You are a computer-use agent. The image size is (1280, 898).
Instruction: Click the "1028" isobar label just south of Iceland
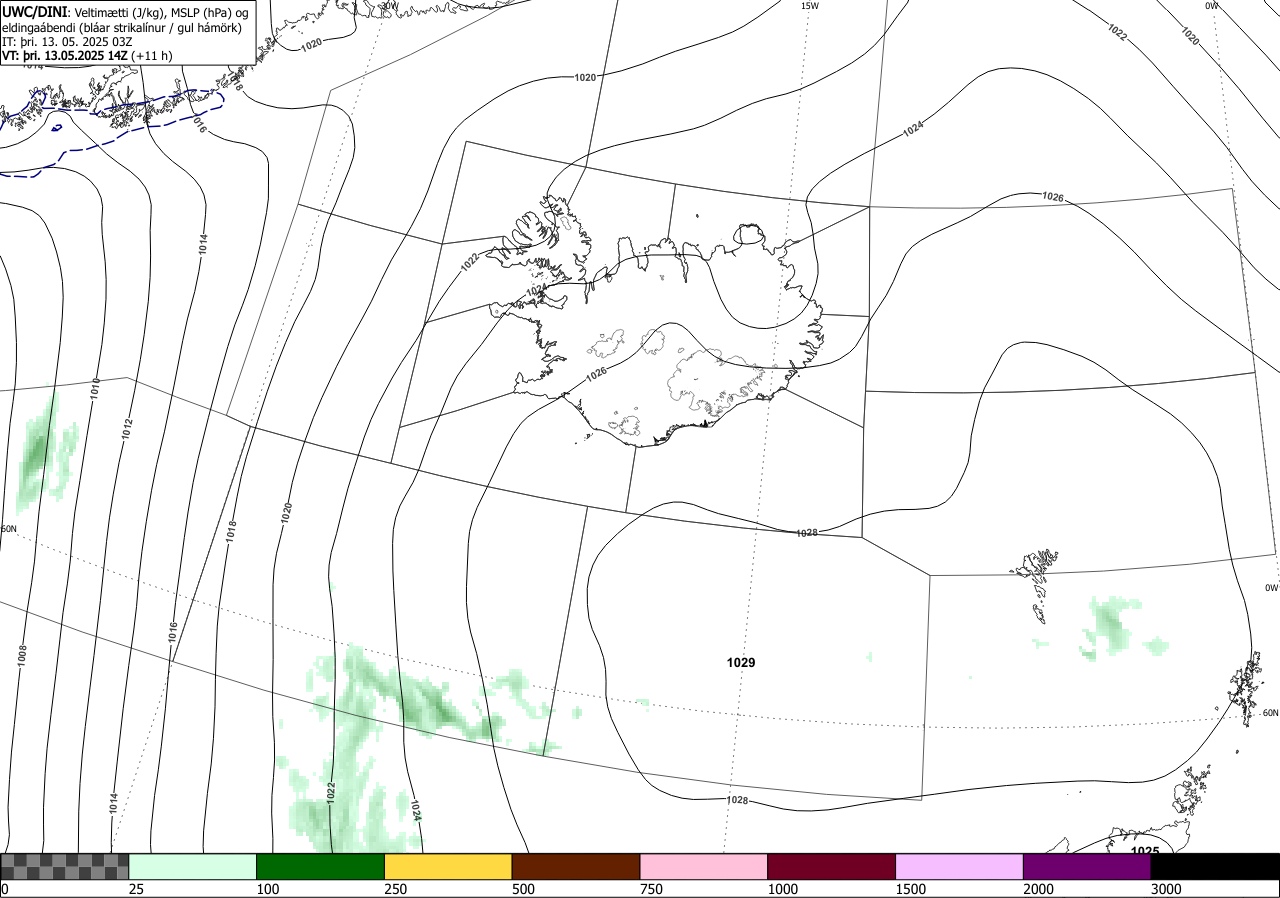coord(807,532)
